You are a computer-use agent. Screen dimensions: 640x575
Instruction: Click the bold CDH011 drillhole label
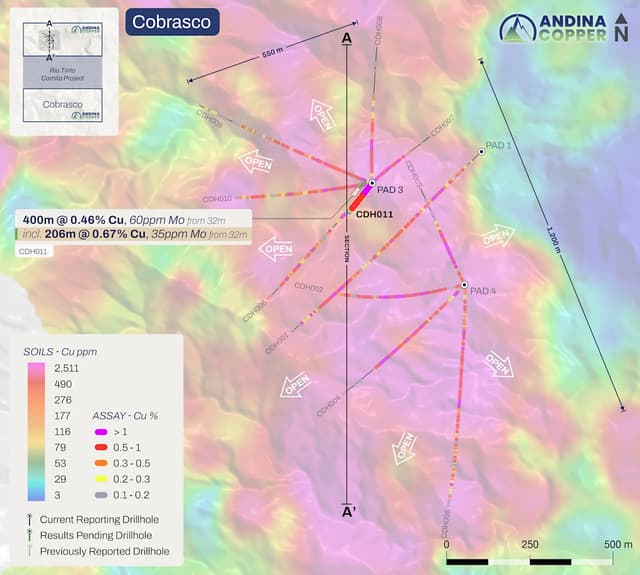[x=374, y=214]
